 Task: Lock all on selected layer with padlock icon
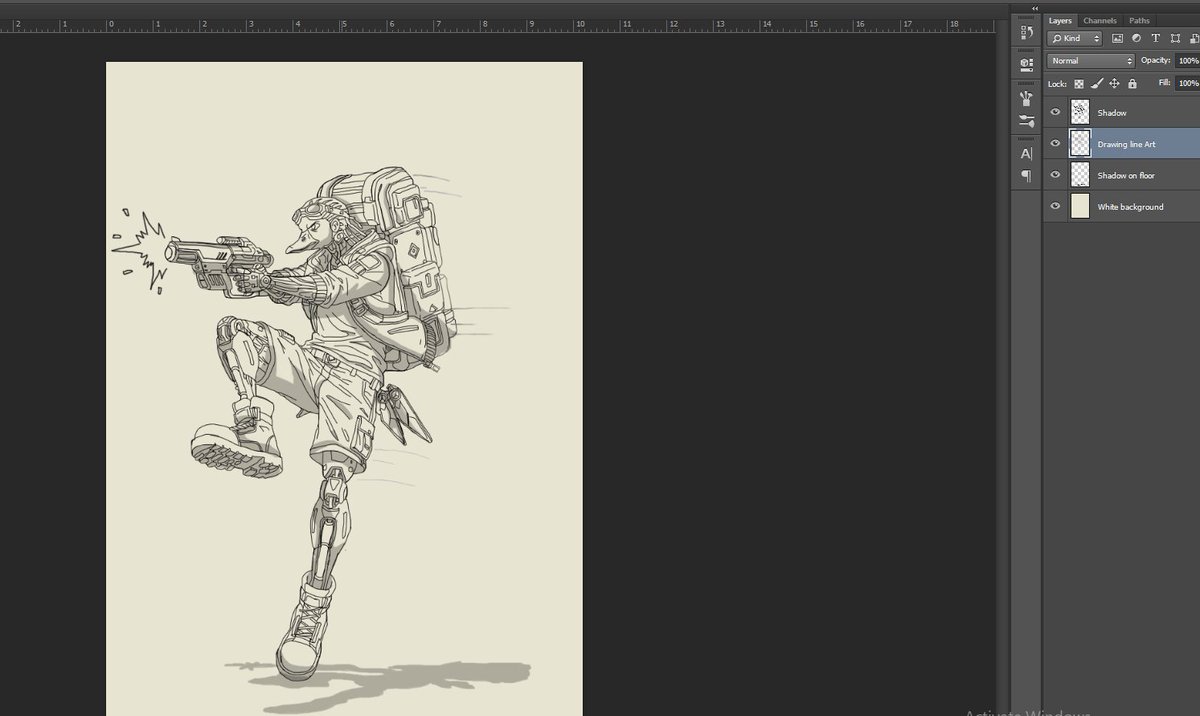coord(1131,83)
